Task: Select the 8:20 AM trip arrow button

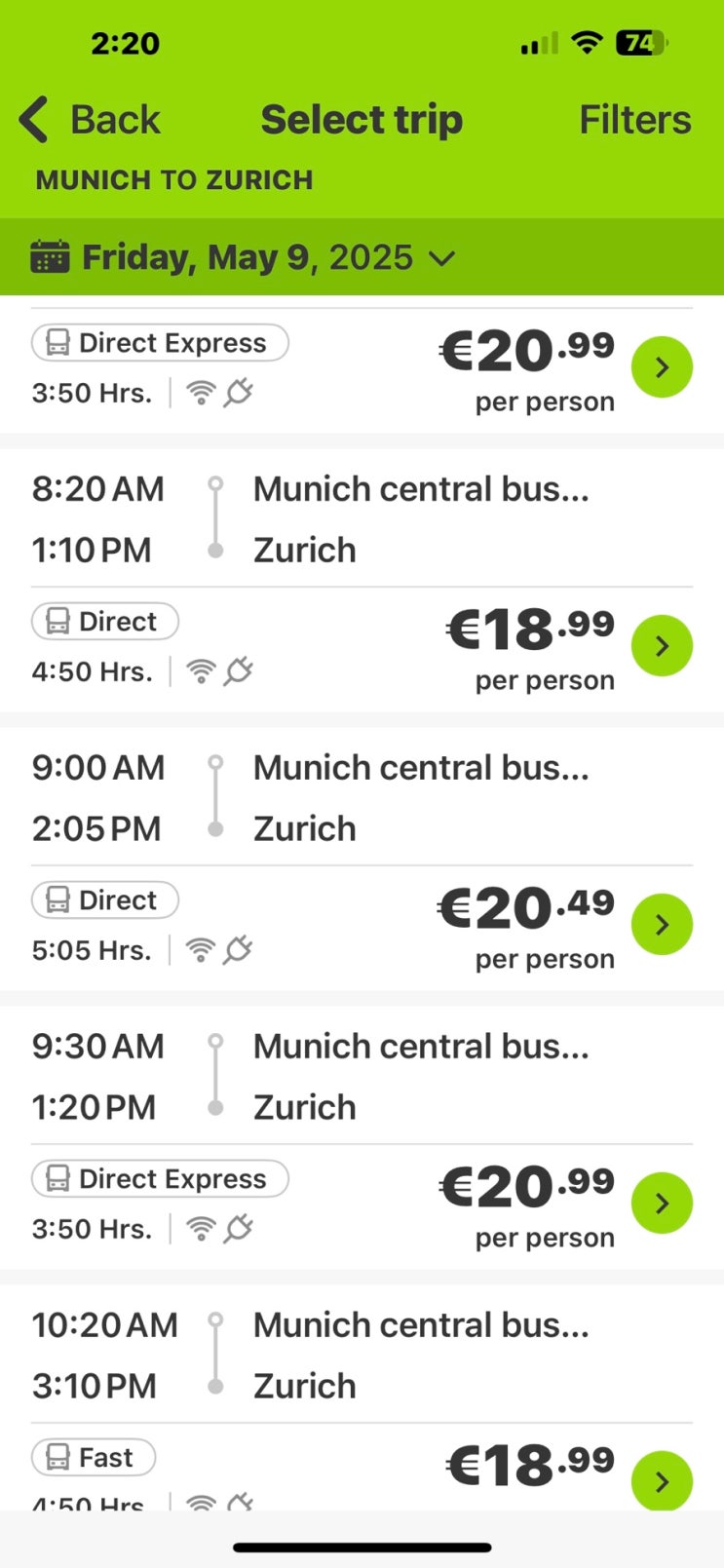Action: [x=662, y=645]
